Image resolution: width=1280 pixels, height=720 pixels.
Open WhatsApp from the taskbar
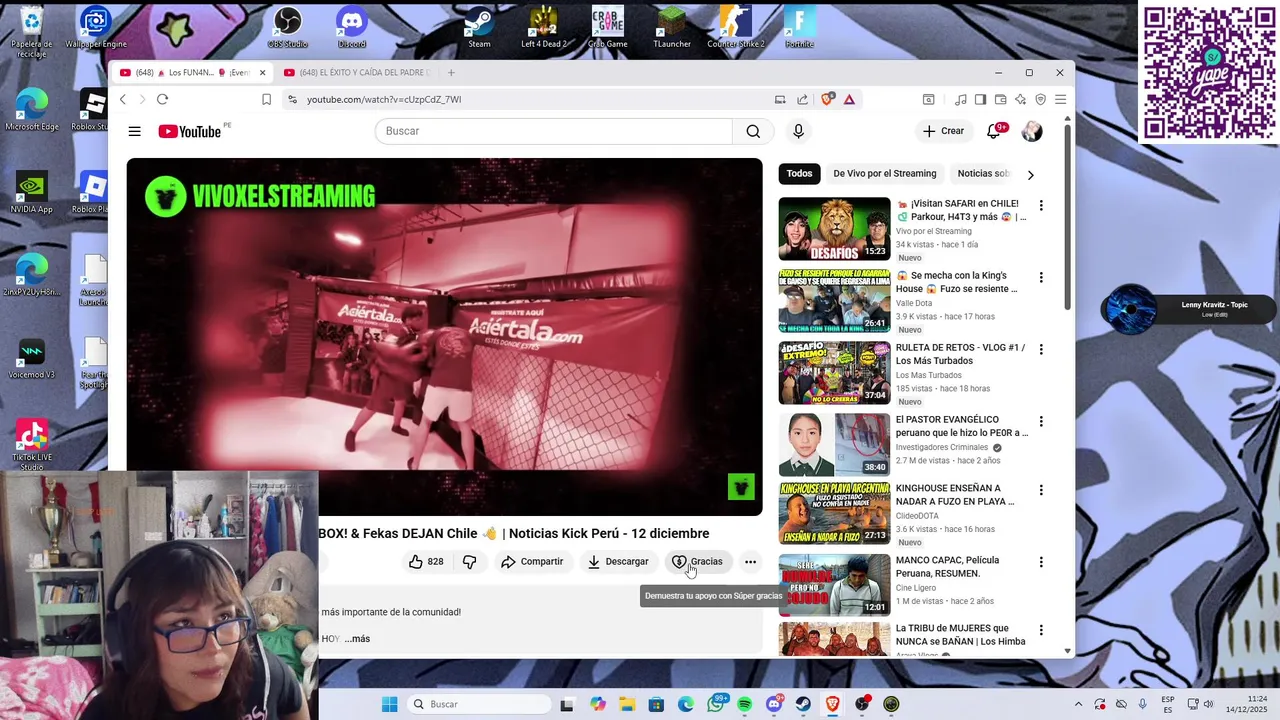(x=715, y=704)
